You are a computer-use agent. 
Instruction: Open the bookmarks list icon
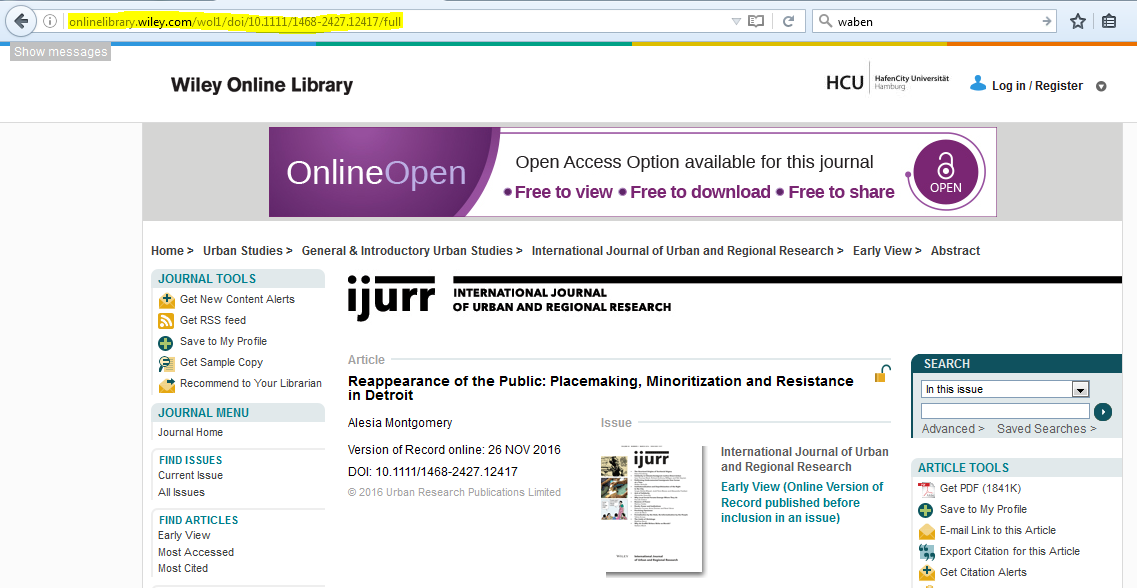coord(1109,21)
